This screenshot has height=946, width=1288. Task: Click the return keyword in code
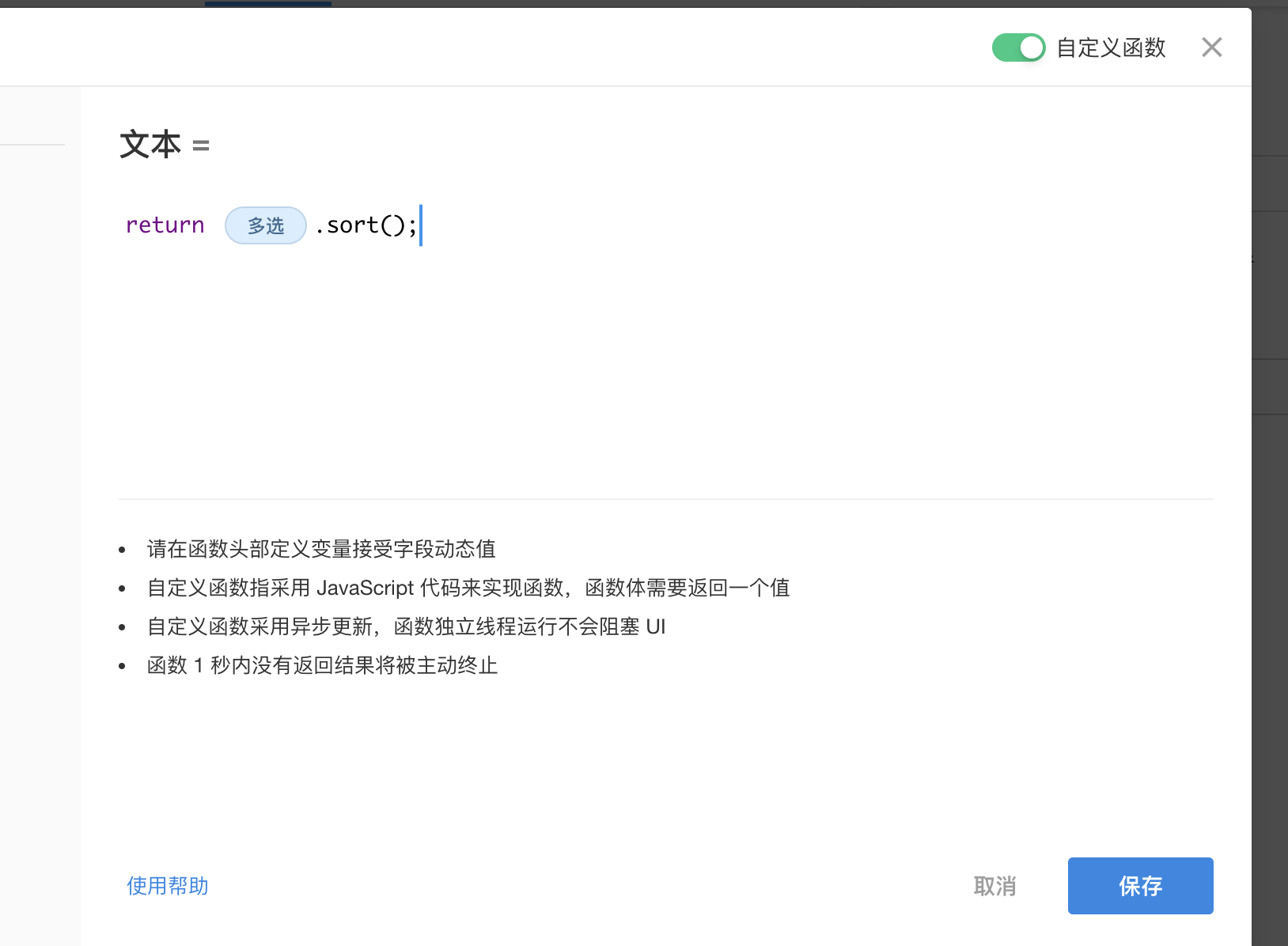coord(165,225)
